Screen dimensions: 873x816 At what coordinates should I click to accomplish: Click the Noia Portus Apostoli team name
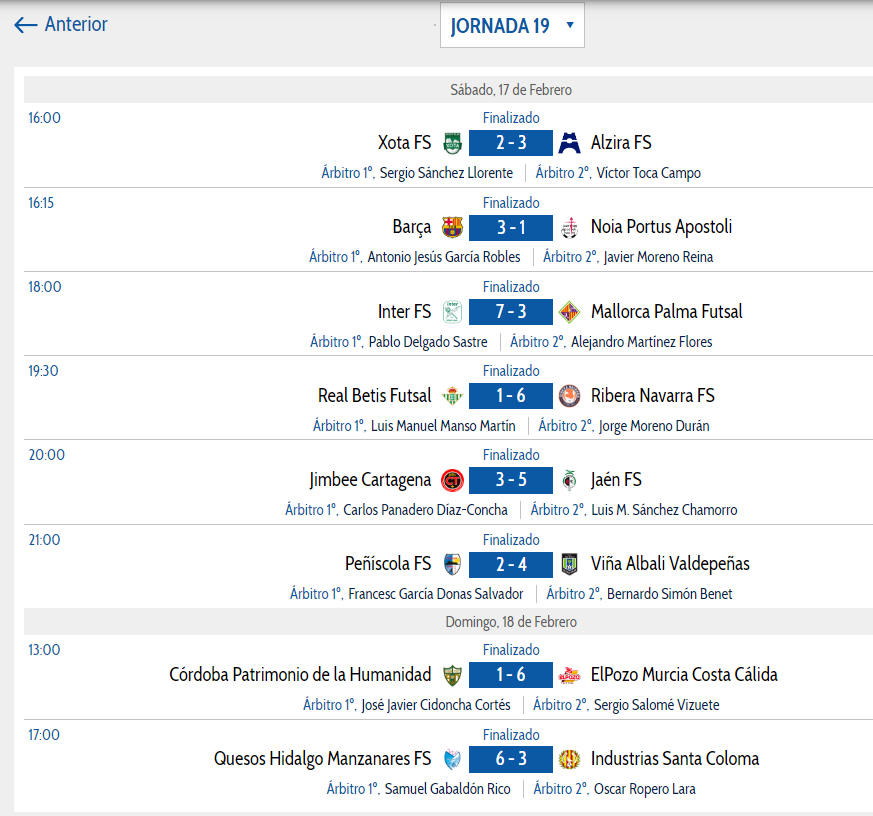coord(661,227)
